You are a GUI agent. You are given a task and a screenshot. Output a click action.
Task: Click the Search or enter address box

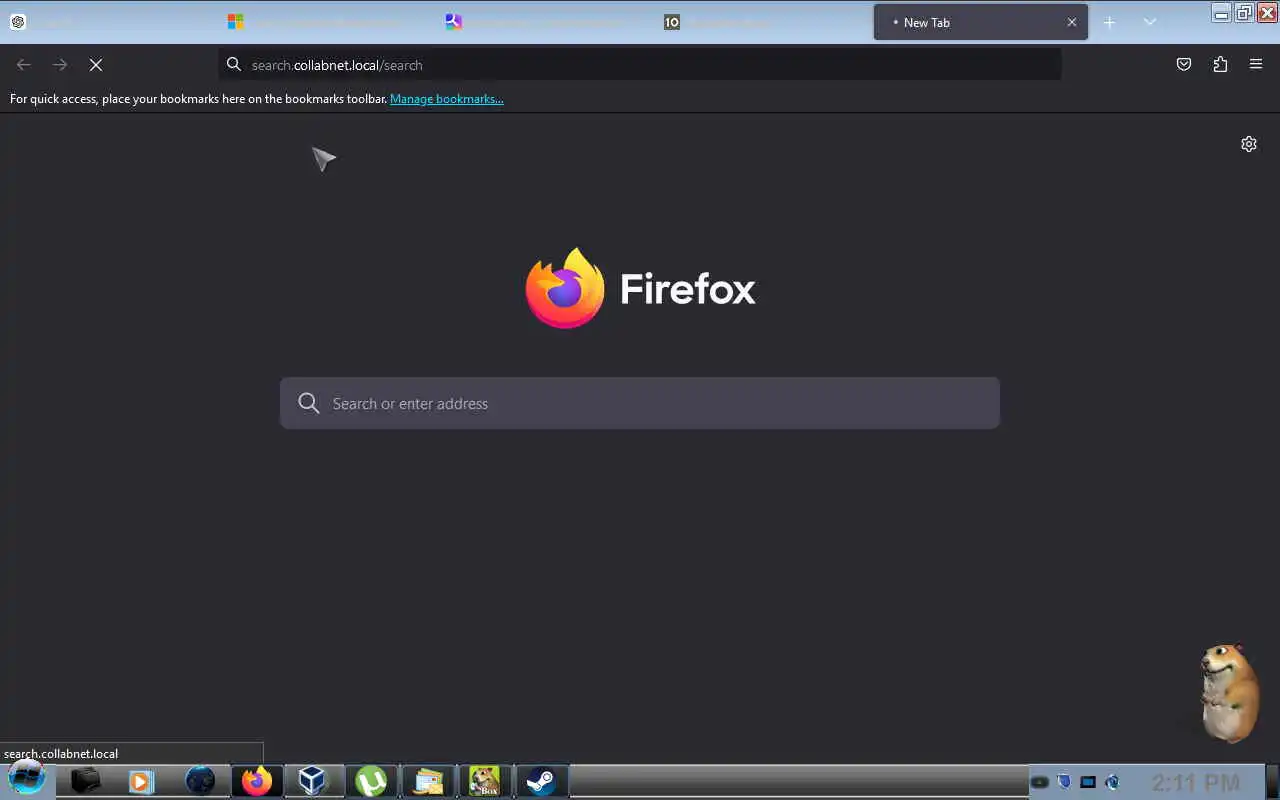(640, 403)
